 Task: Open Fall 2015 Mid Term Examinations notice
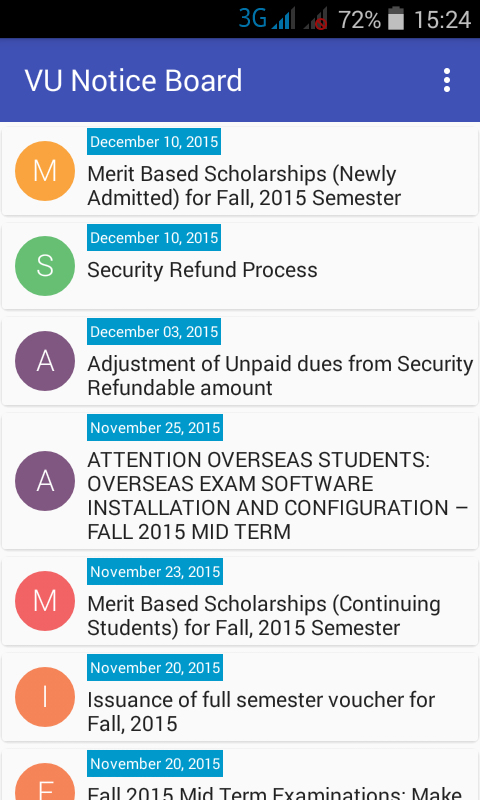click(240, 774)
